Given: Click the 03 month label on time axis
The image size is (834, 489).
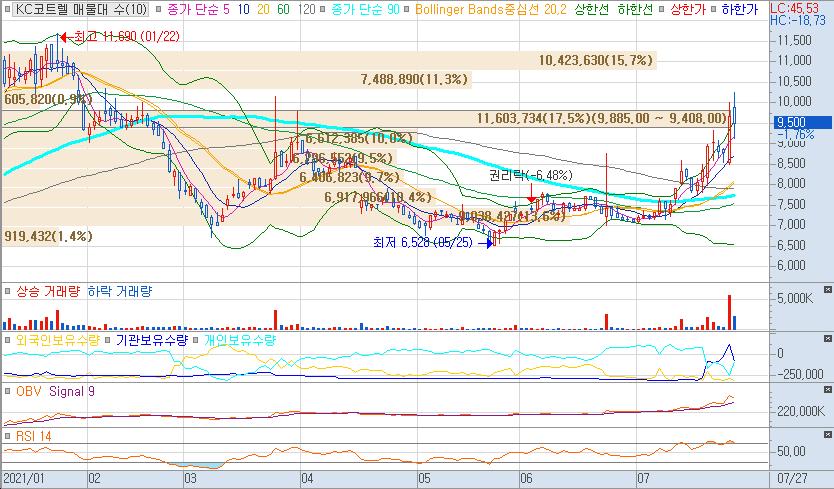Looking at the screenshot, I should click(x=190, y=478).
